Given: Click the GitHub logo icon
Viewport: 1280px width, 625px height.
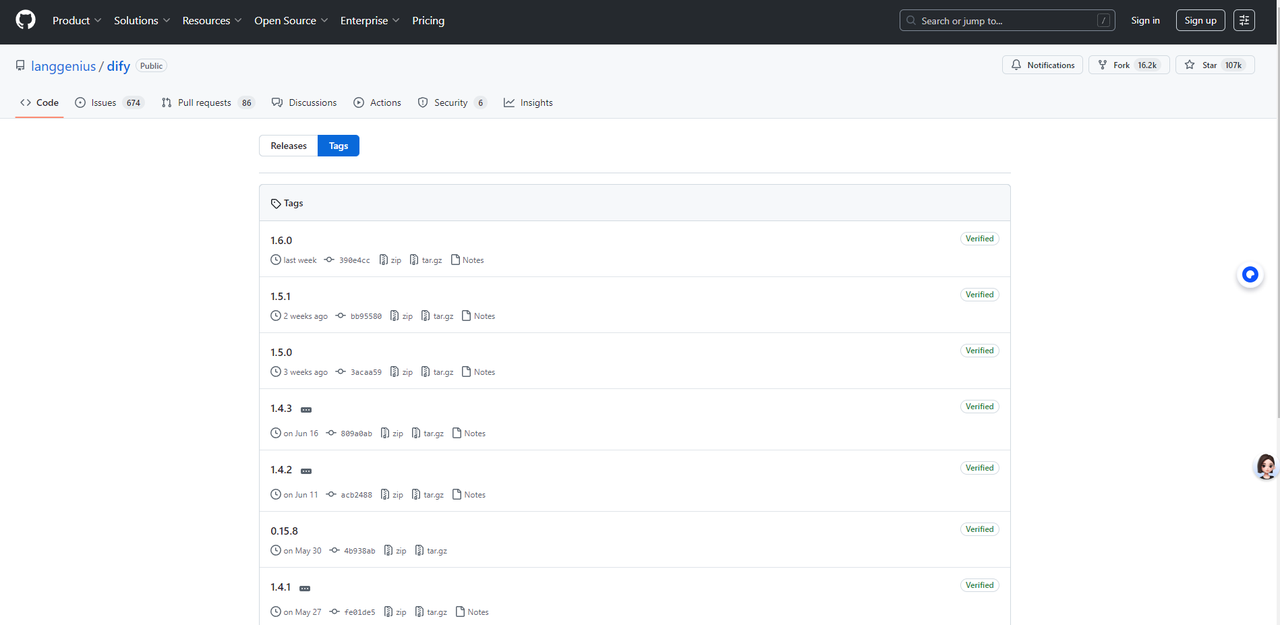Looking at the screenshot, I should (25, 20).
